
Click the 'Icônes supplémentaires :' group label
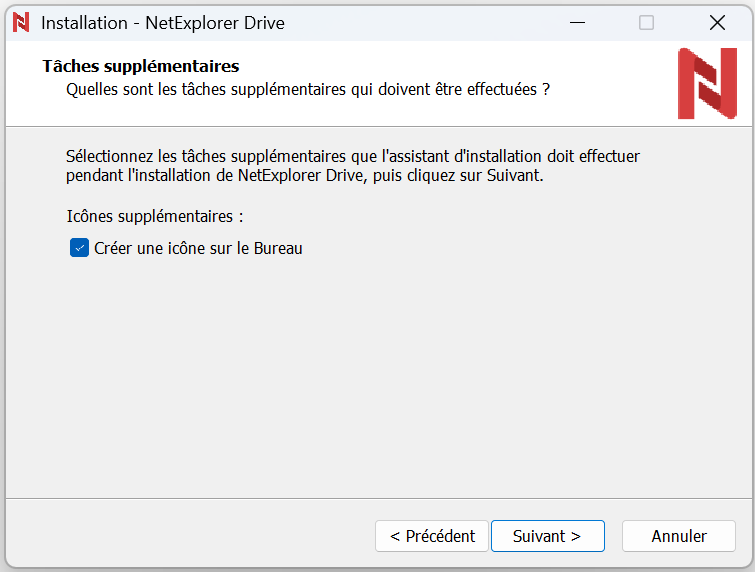coord(155,217)
